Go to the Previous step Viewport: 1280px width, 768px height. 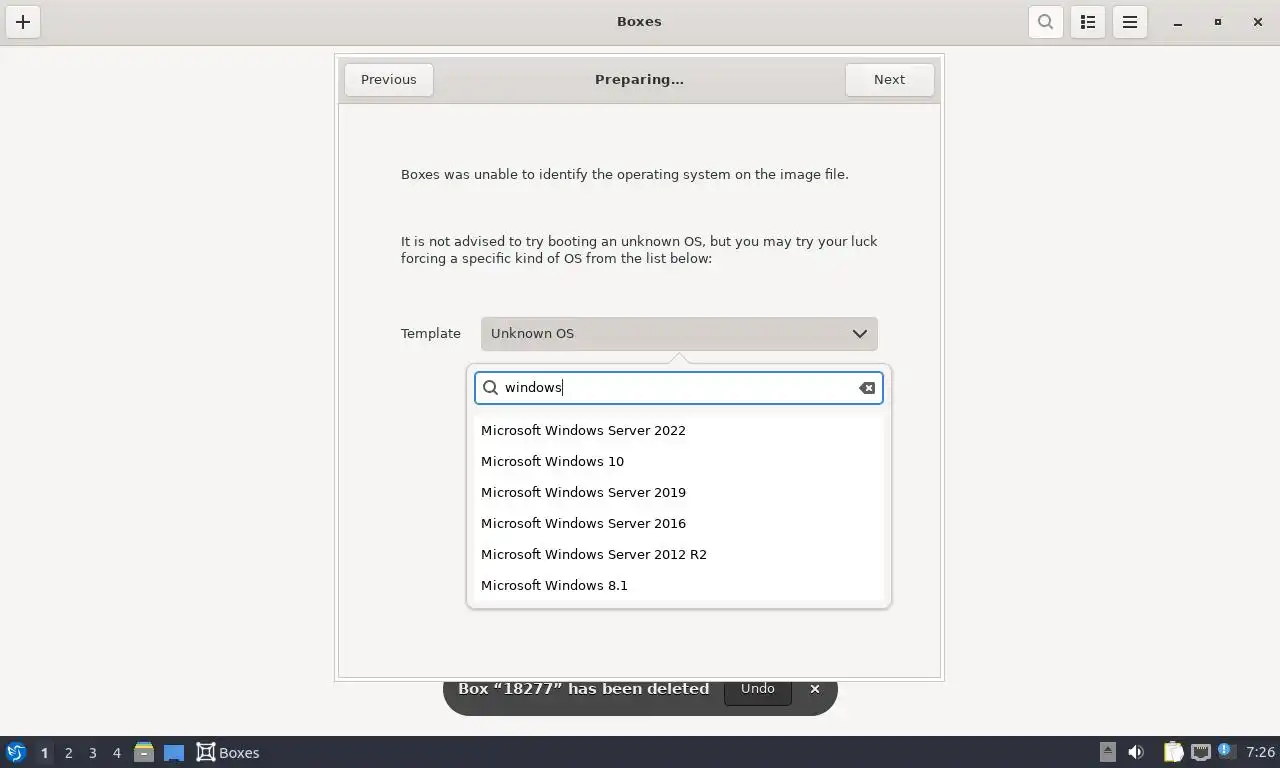[389, 80]
